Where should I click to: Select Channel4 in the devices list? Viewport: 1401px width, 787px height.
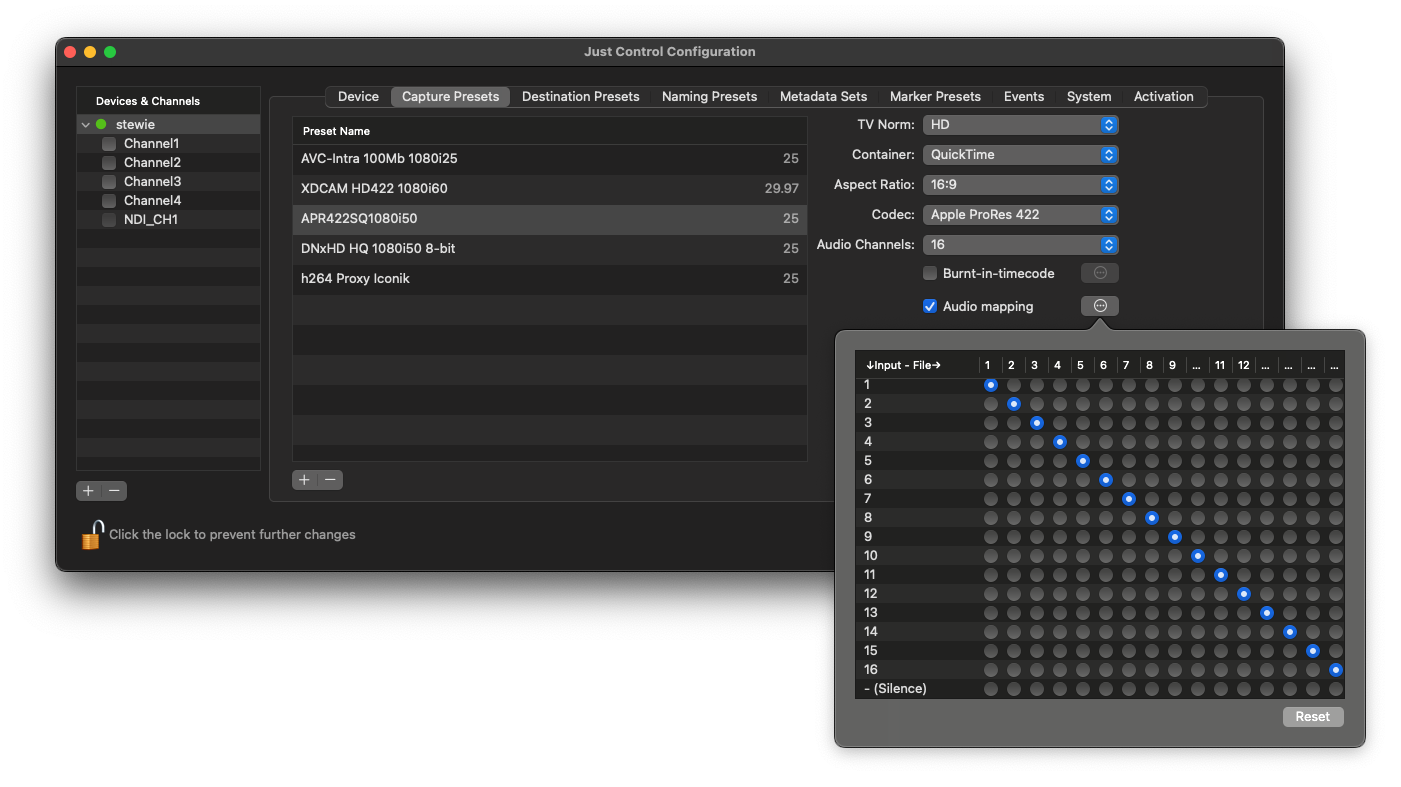168,201
